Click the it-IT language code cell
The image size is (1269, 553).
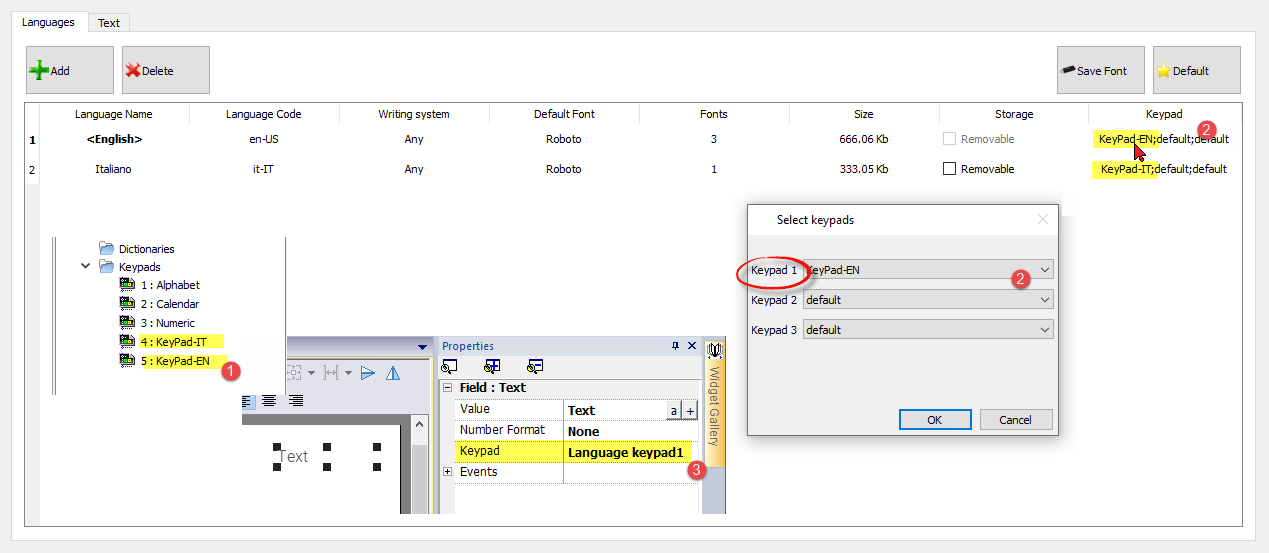[x=263, y=169]
